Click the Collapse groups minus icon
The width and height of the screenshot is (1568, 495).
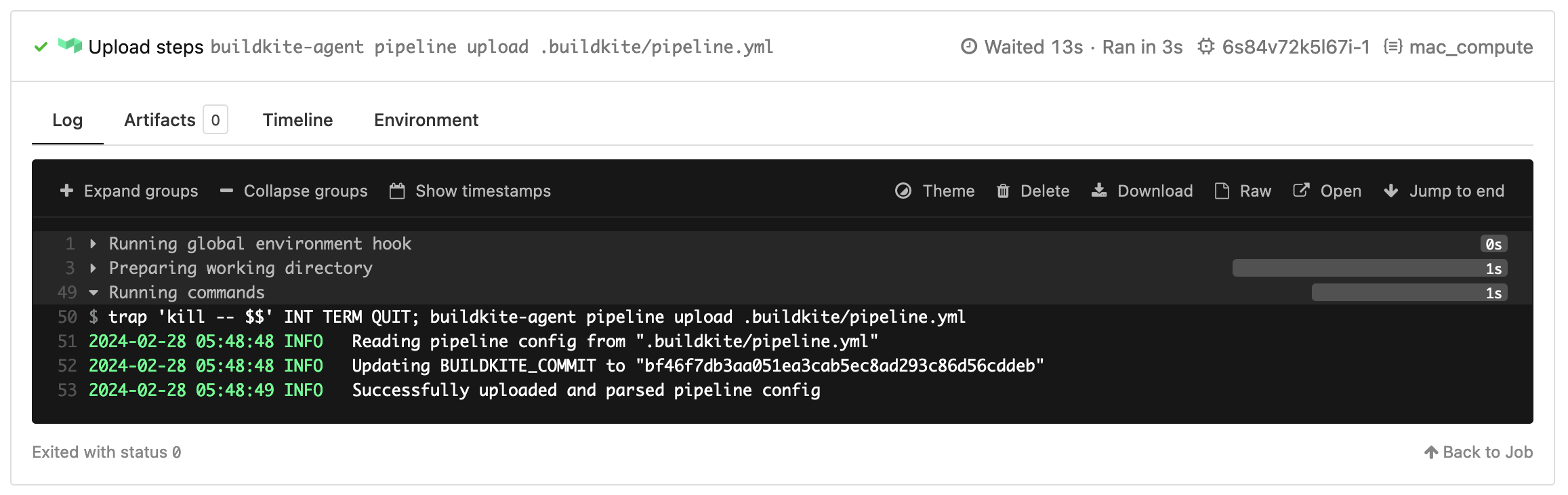click(x=226, y=191)
